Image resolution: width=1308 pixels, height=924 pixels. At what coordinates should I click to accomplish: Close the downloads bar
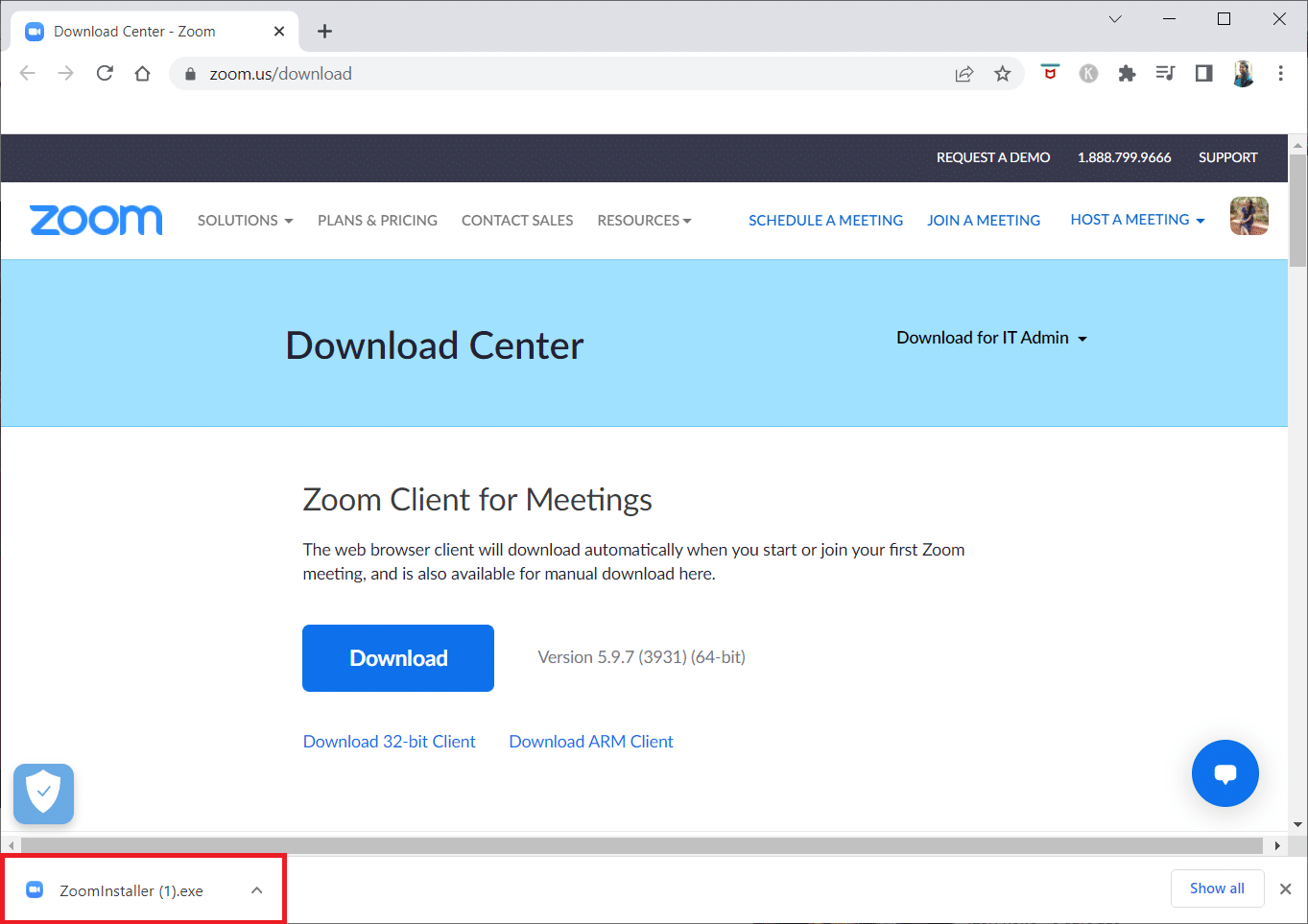pyautogui.click(x=1285, y=888)
